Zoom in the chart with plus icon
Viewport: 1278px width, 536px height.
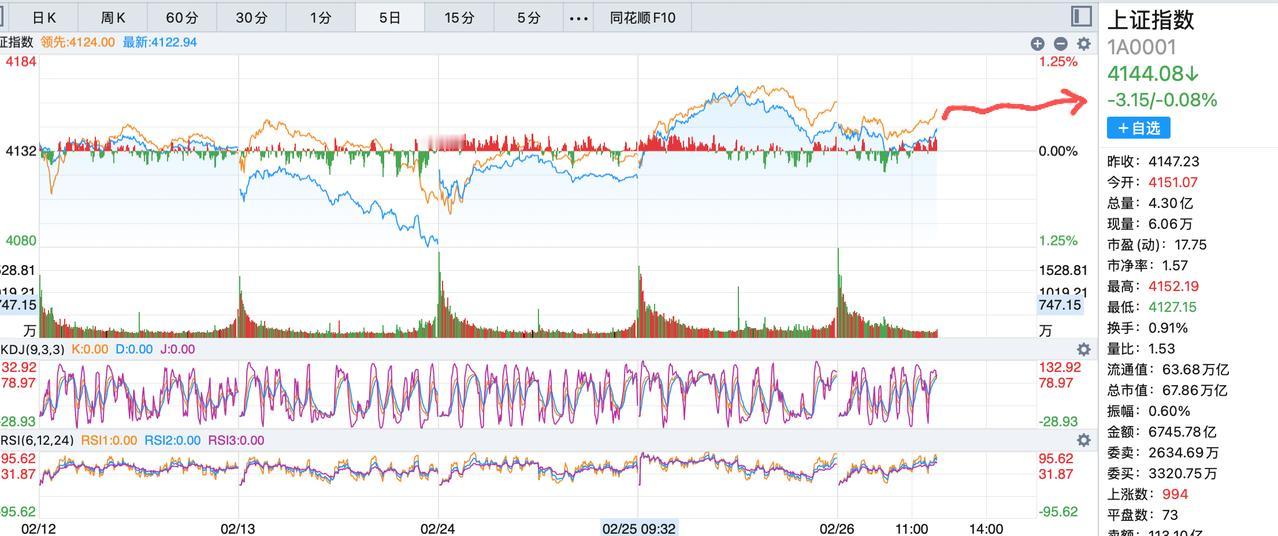click(x=1038, y=44)
